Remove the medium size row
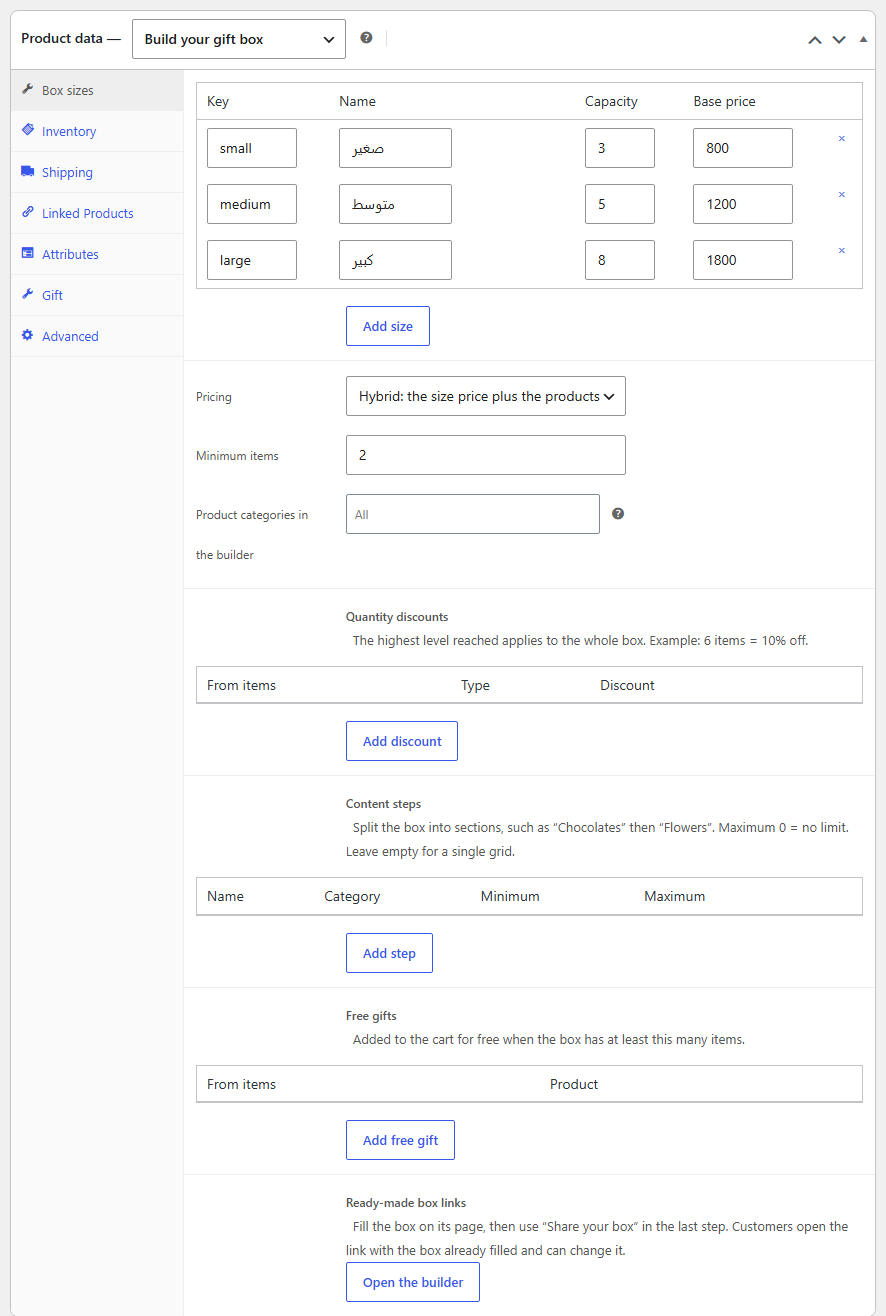Image resolution: width=886 pixels, height=1316 pixels. (x=841, y=195)
